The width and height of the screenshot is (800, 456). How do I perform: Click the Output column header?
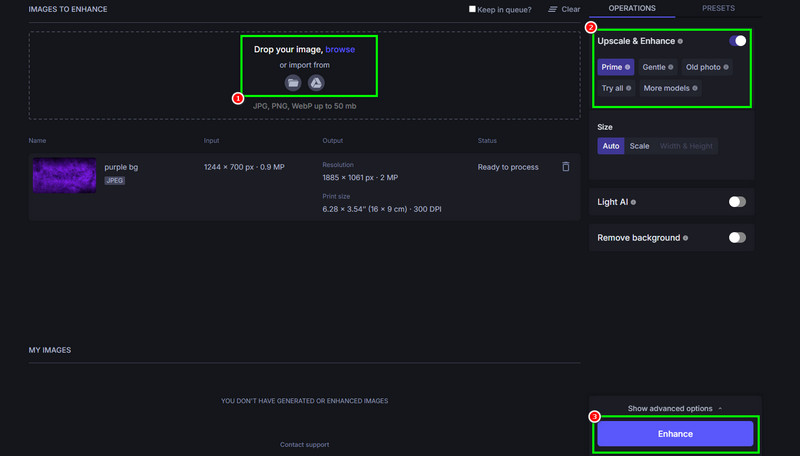coord(333,140)
